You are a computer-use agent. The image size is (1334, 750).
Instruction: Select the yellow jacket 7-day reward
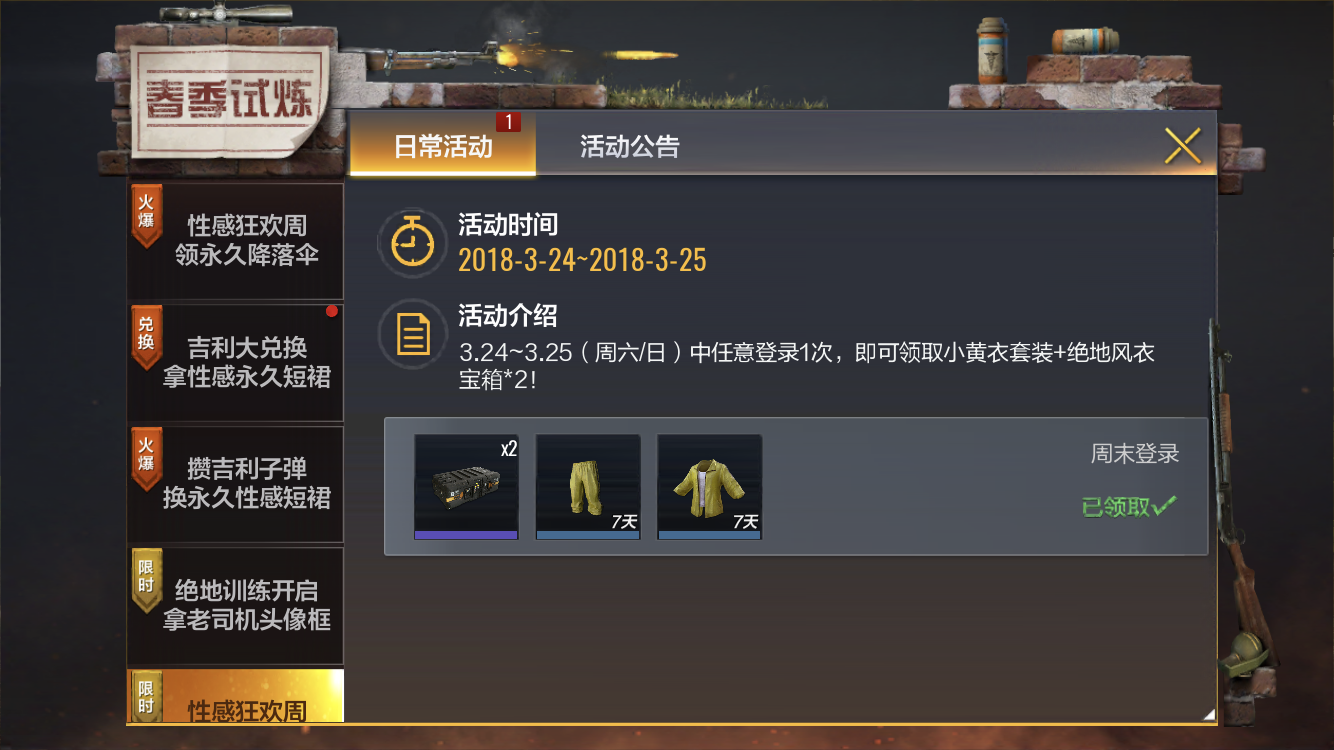709,487
